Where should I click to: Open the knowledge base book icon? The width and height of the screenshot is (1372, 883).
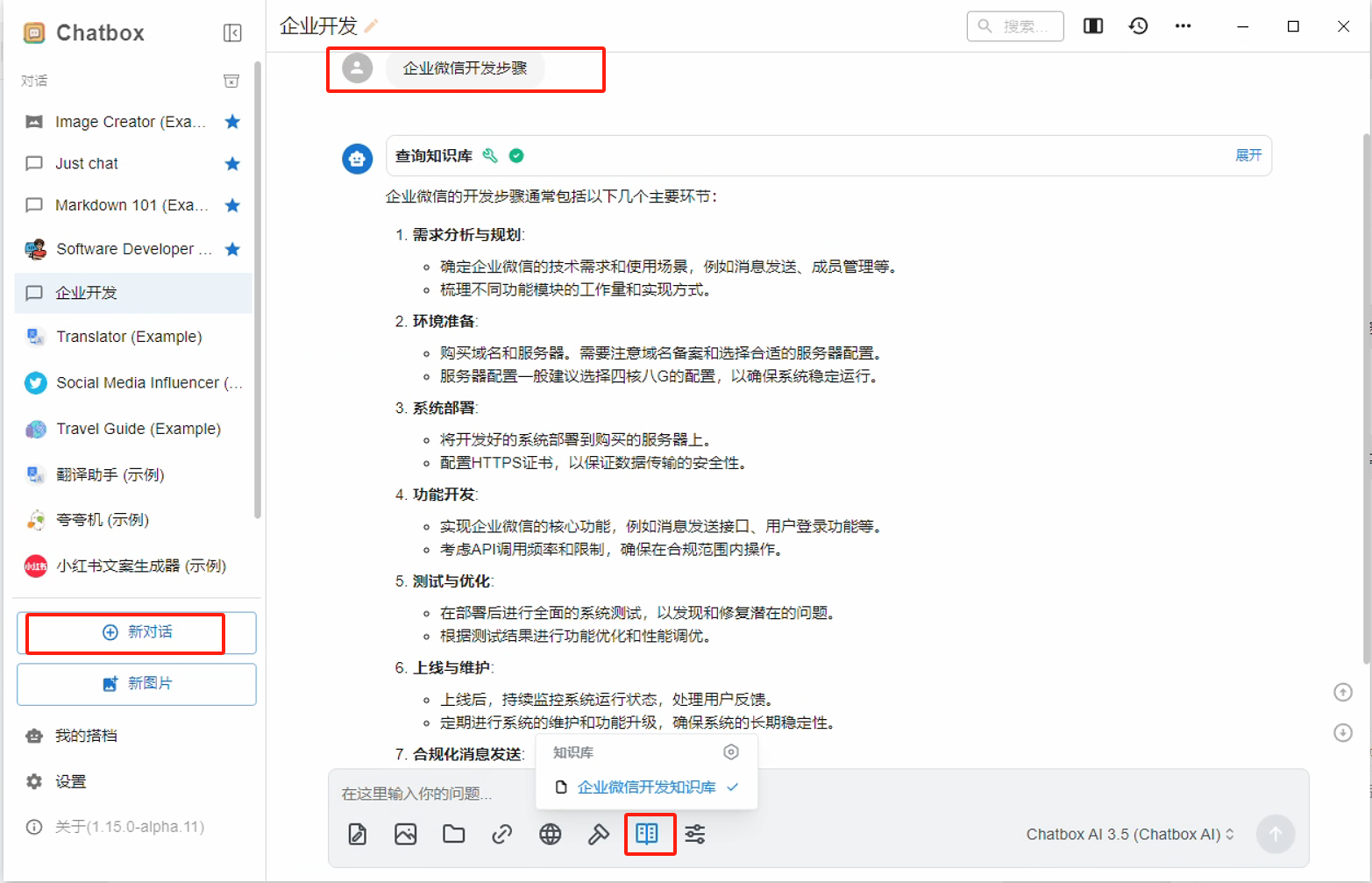click(647, 834)
